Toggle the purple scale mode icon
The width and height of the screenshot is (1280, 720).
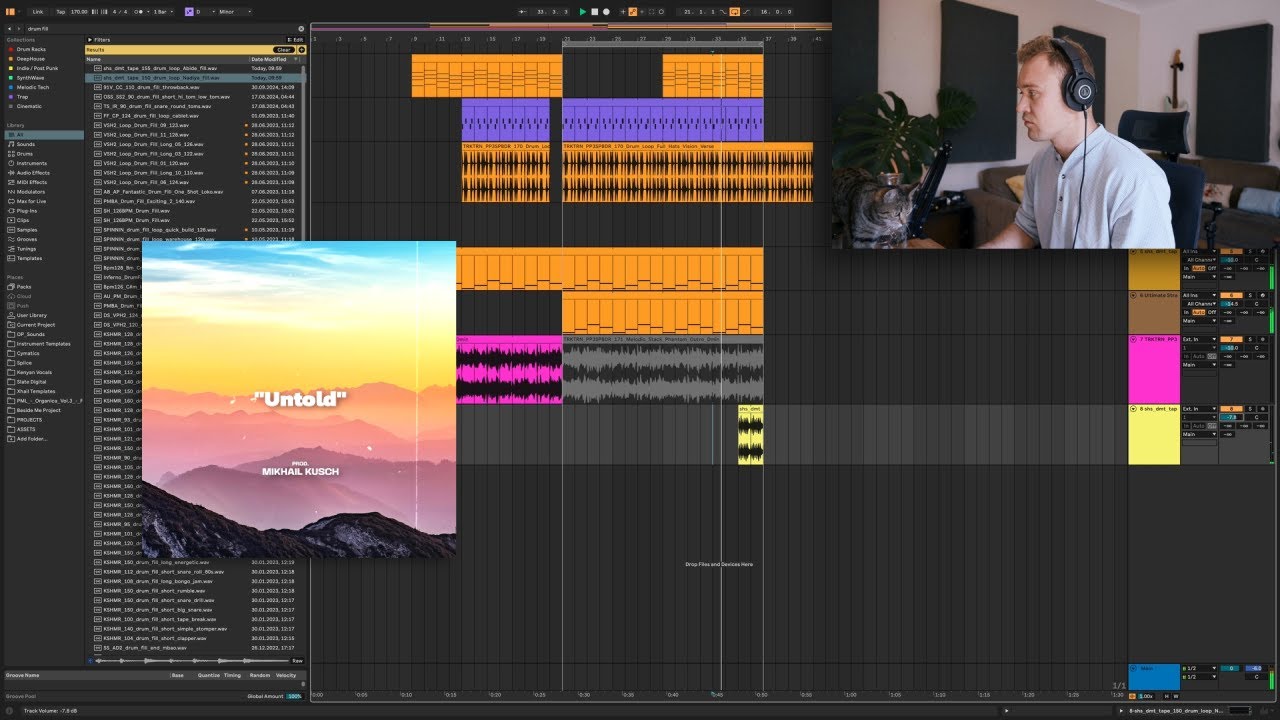(189, 12)
